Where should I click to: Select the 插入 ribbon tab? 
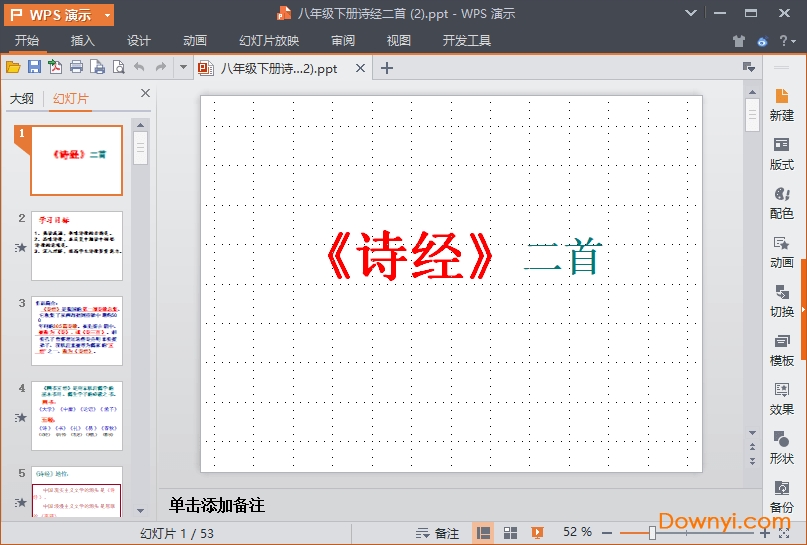point(82,41)
